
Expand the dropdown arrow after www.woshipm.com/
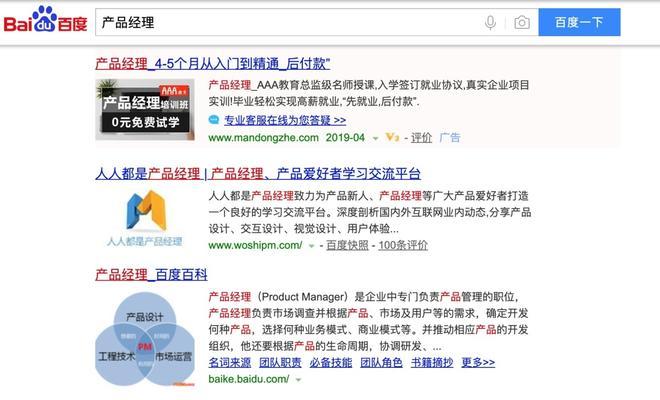coord(311,246)
